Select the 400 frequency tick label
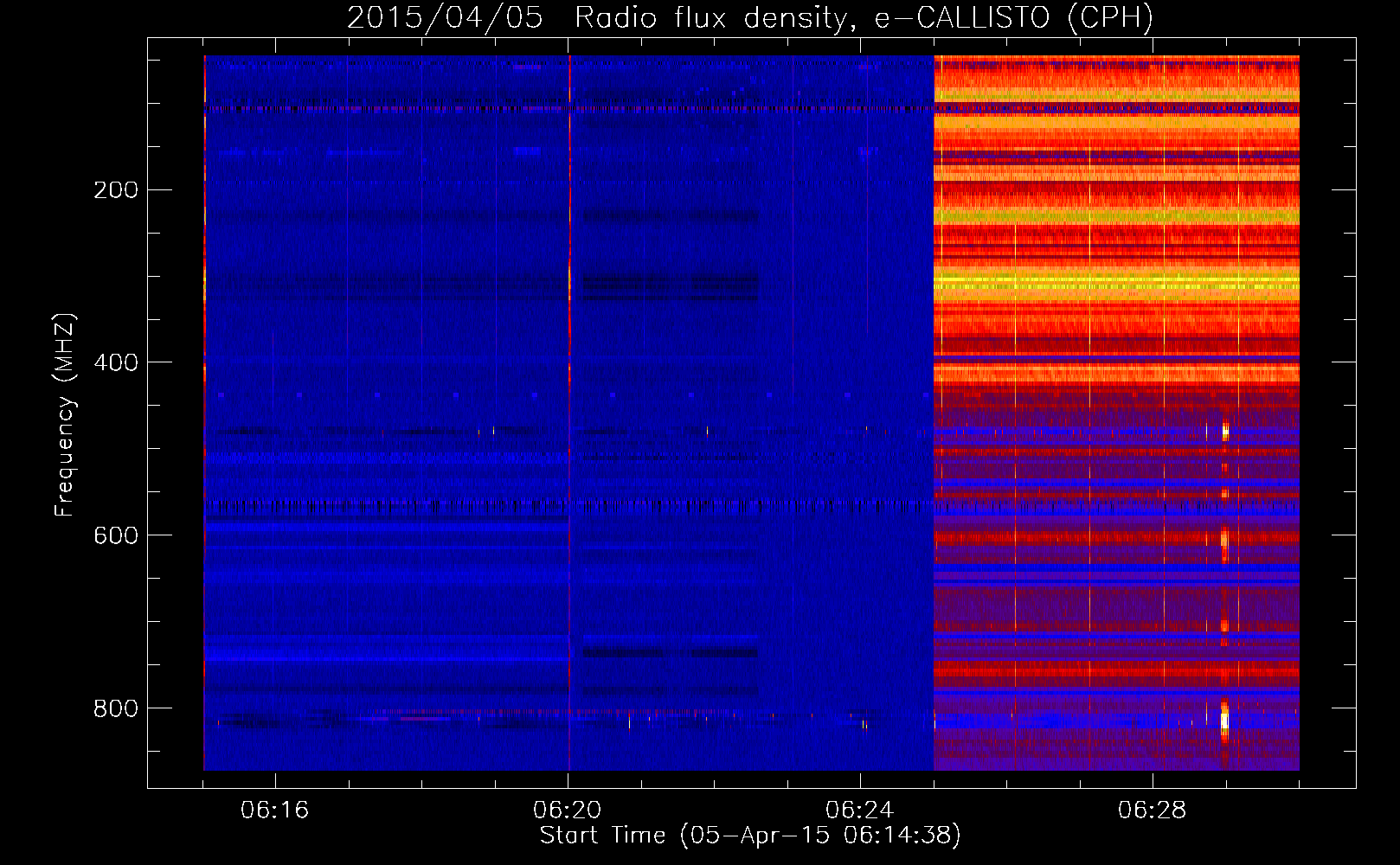The height and width of the screenshot is (865, 1400). (116, 362)
